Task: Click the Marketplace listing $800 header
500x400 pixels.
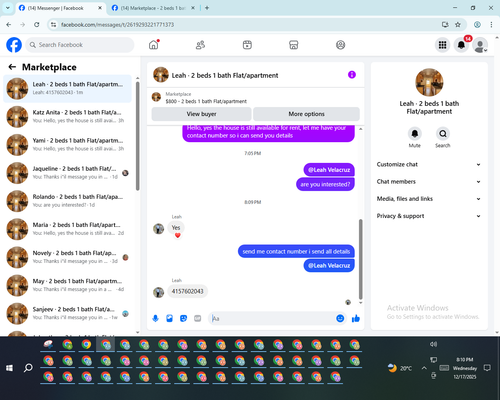Action: pyautogui.click(x=255, y=97)
